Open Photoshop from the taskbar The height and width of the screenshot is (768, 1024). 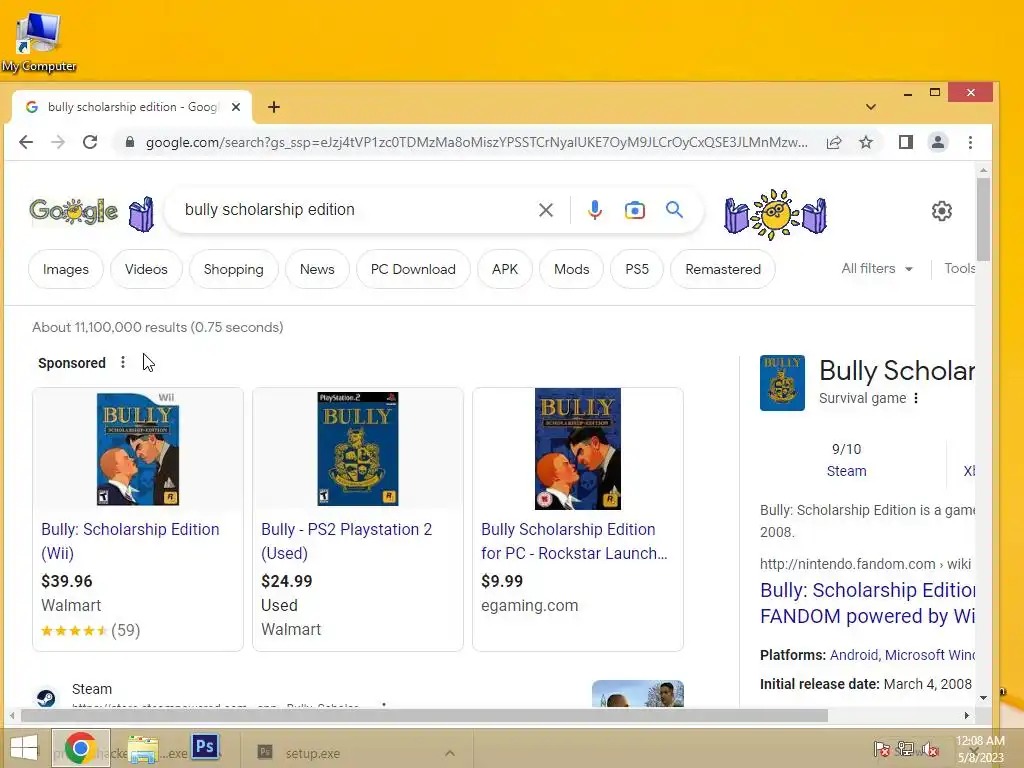[x=205, y=746]
